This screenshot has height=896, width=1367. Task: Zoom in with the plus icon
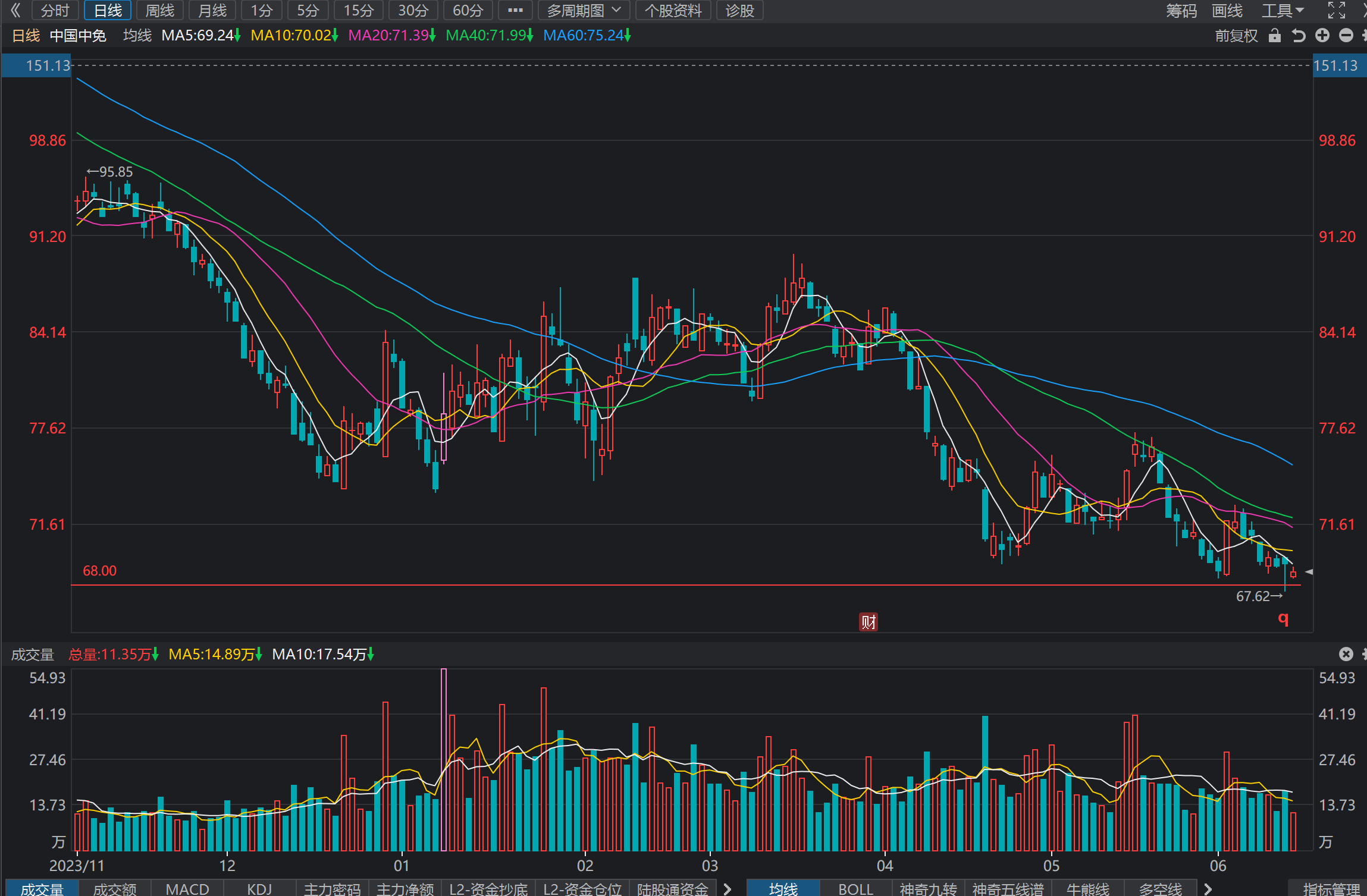tap(1322, 36)
